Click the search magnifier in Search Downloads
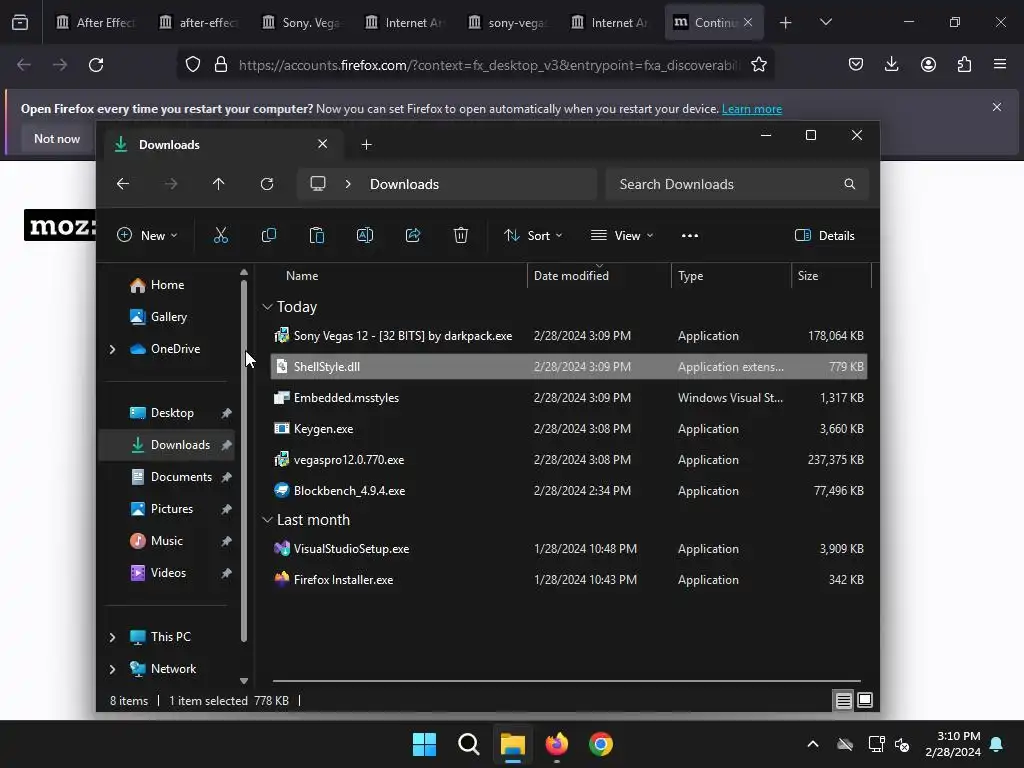1024x768 pixels. click(x=850, y=184)
